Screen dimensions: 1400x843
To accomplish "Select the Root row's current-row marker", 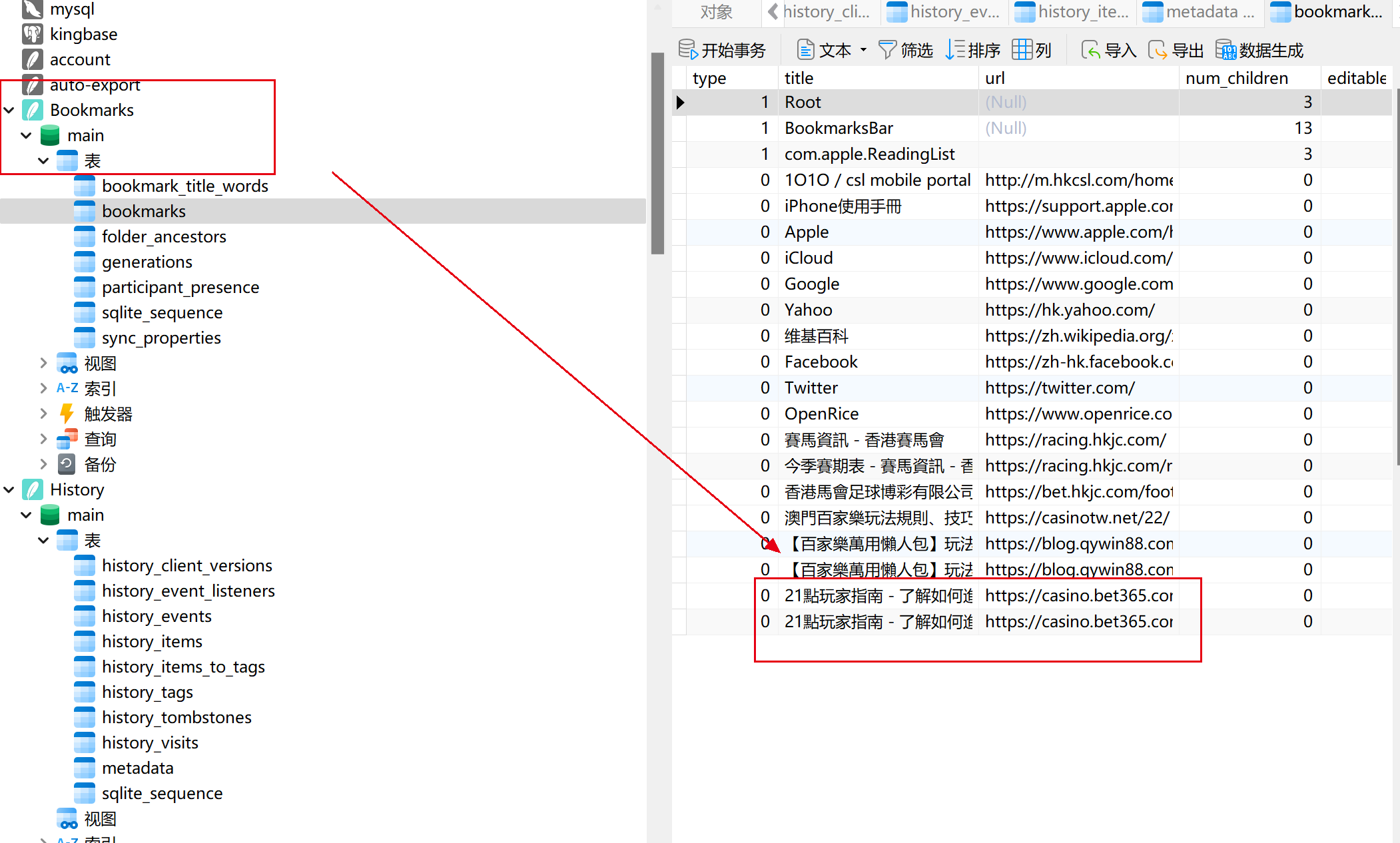I will coord(679,102).
